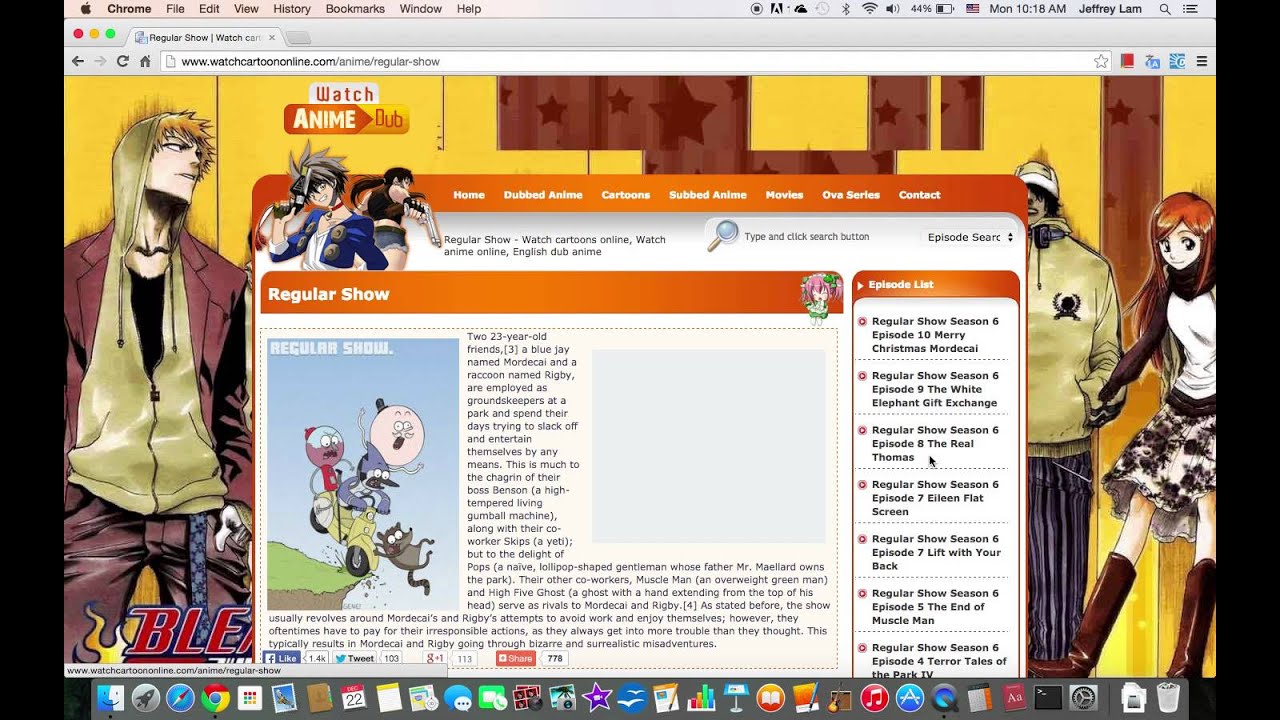This screenshot has height=720, width=1280.
Task: Click the Chrome icon in the Dock
Action: pyautogui.click(x=215, y=698)
